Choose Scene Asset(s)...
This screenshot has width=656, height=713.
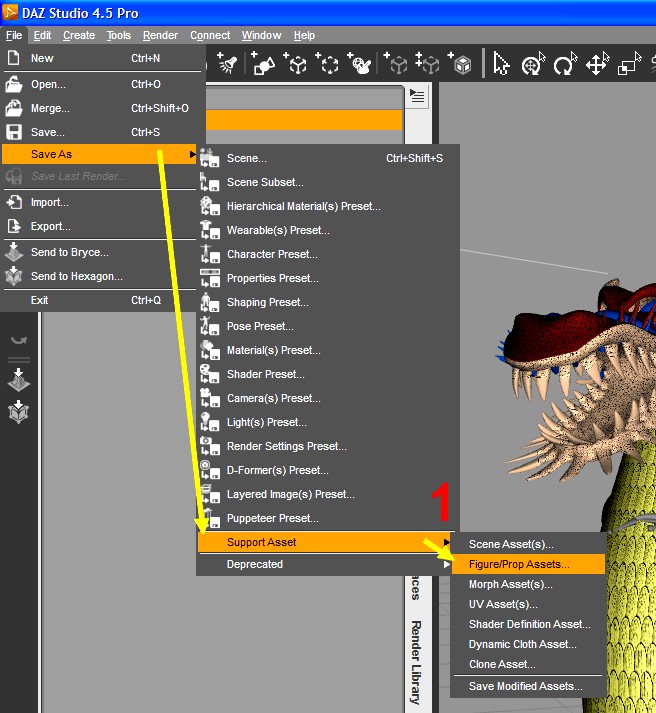528,544
